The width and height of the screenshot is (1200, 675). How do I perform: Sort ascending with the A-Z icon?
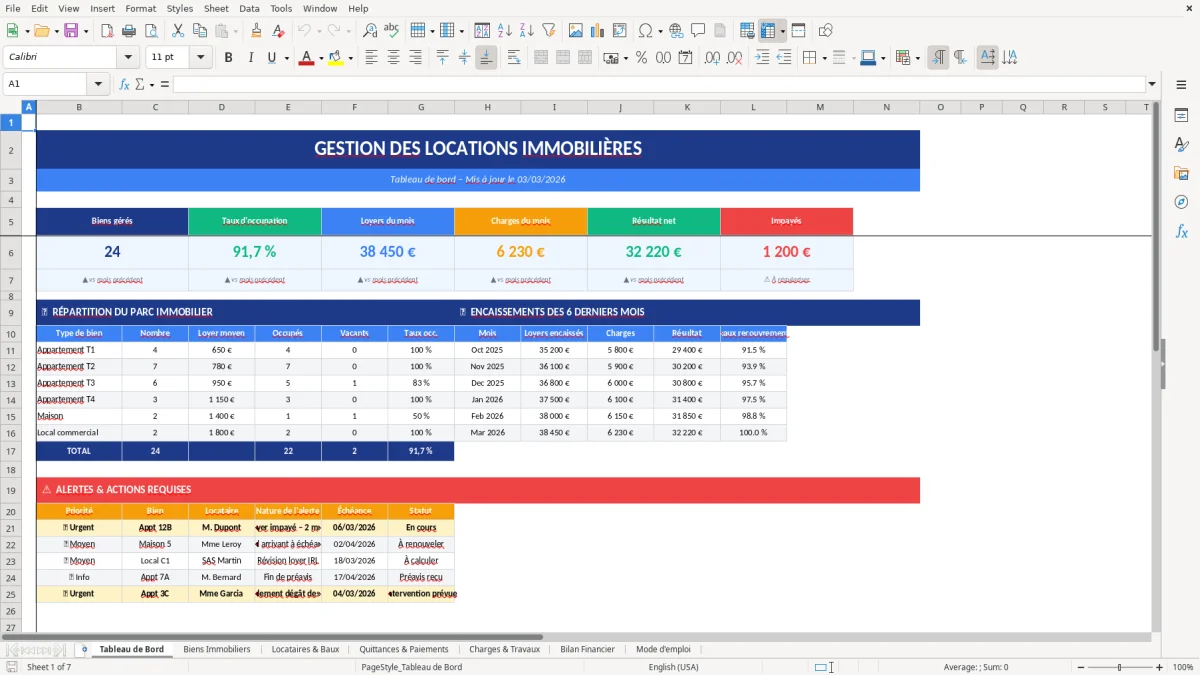[501, 30]
